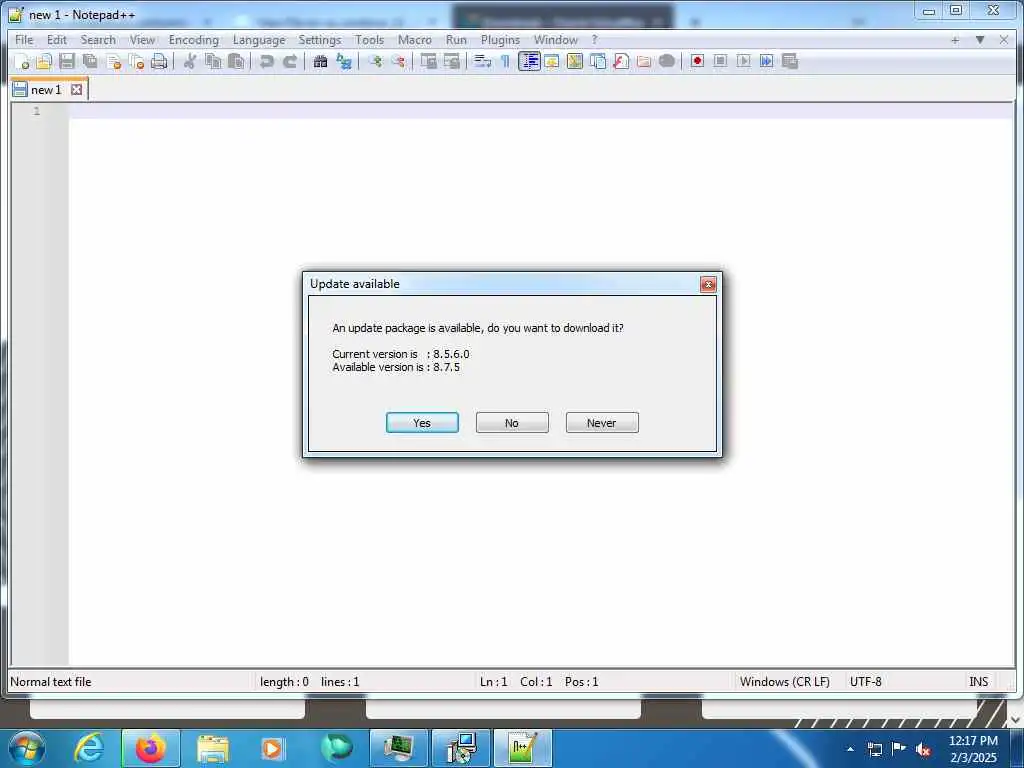Zoom in using the toolbar Zoom In icon
This screenshot has width=1024, height=768.
point(375,61)
